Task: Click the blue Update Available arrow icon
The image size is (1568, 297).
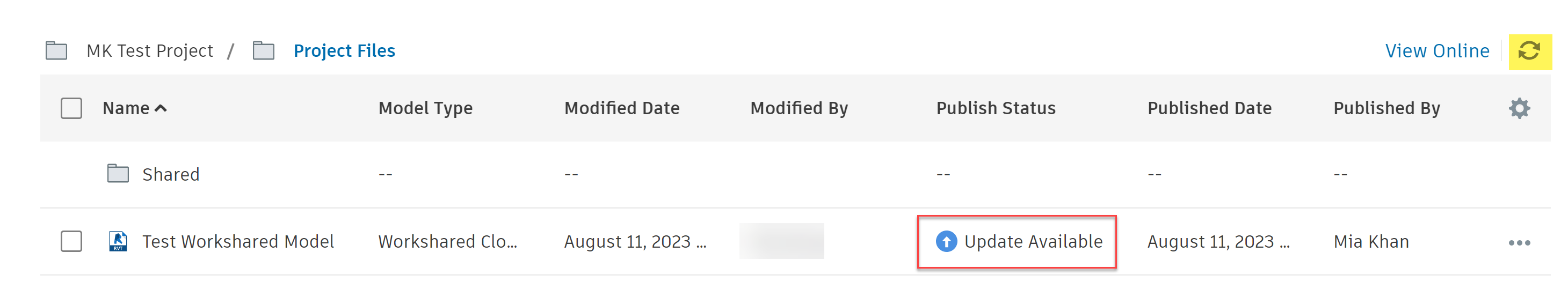Action: coord(945,241)
